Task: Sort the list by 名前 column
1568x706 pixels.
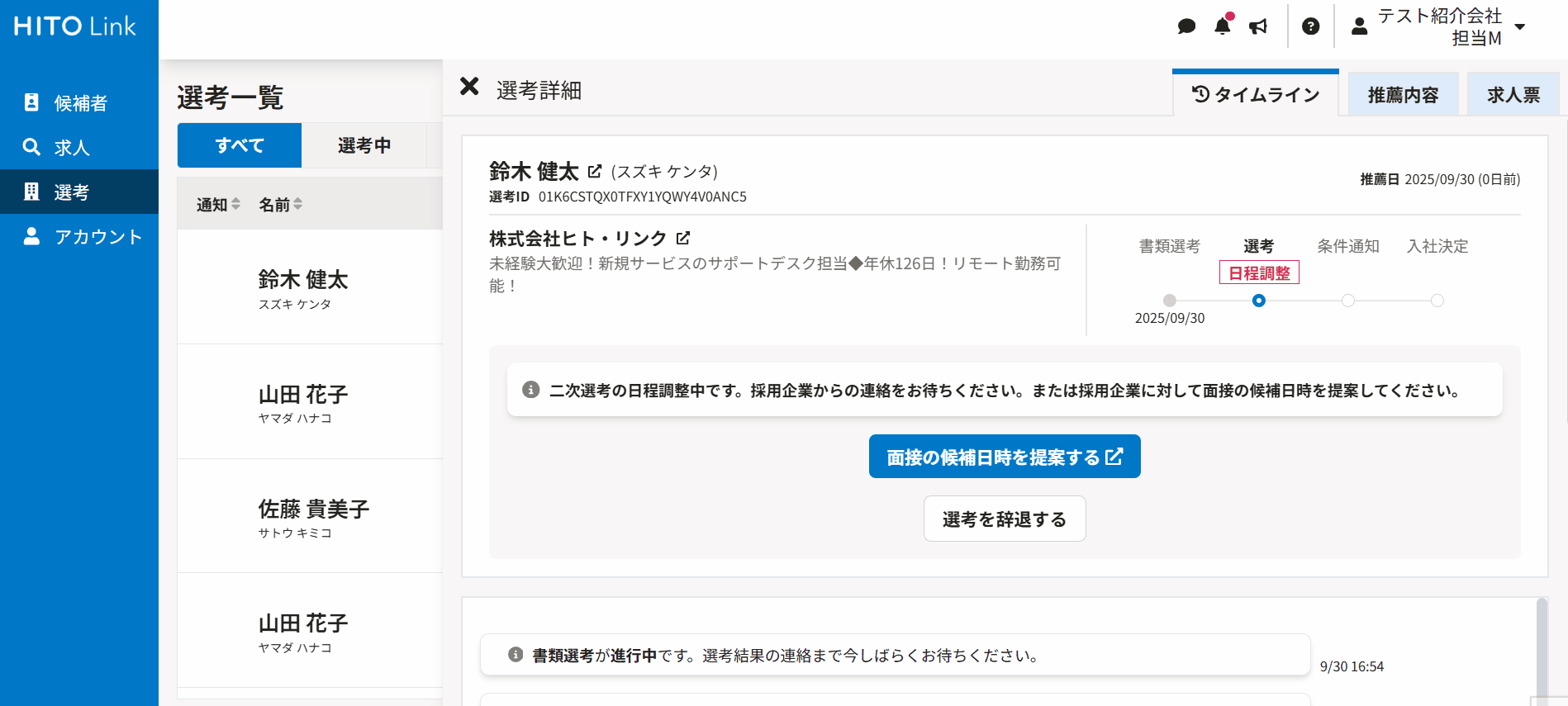Action: tap(281, 205)
